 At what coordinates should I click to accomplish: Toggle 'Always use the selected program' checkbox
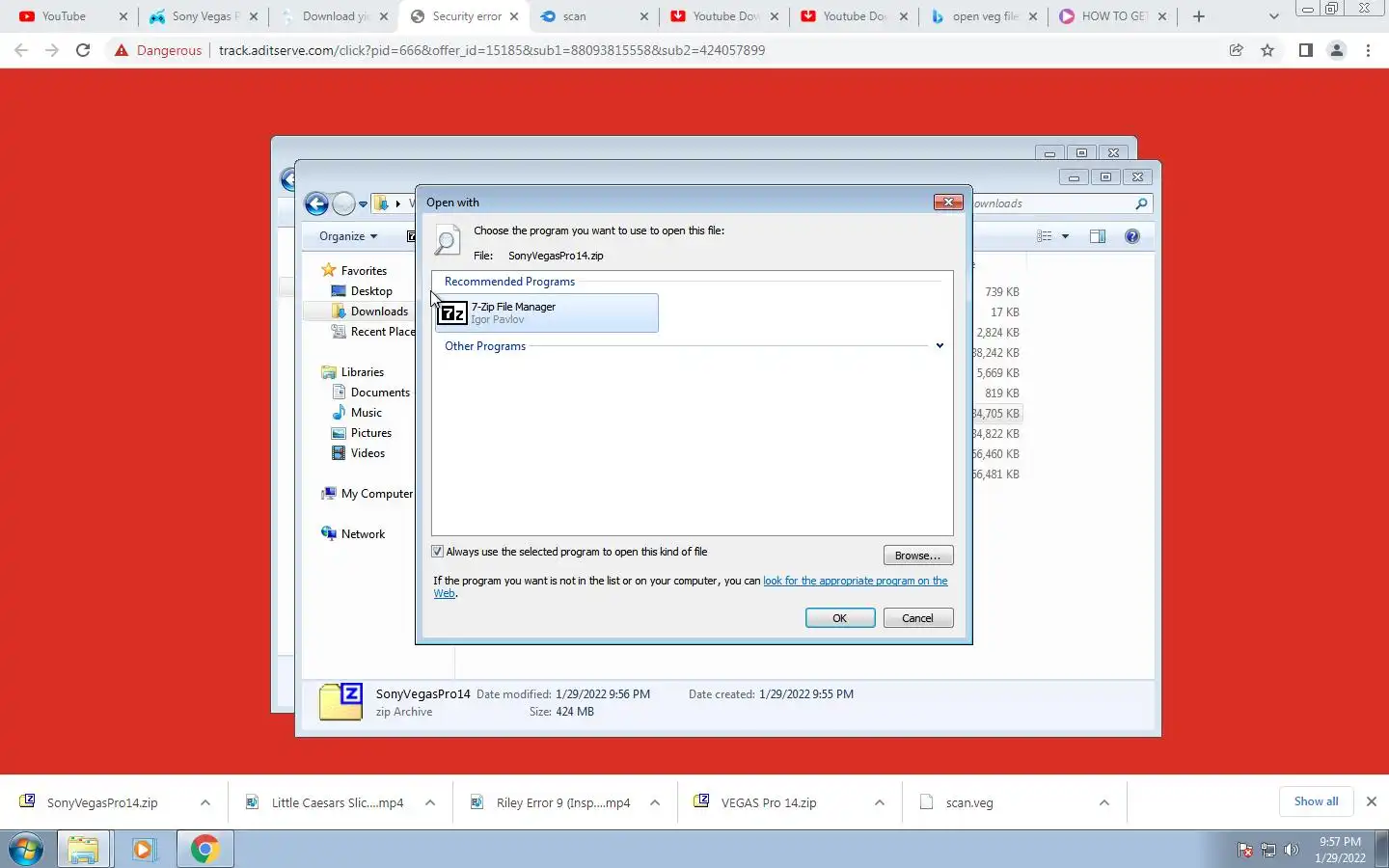tap(438, 552)
